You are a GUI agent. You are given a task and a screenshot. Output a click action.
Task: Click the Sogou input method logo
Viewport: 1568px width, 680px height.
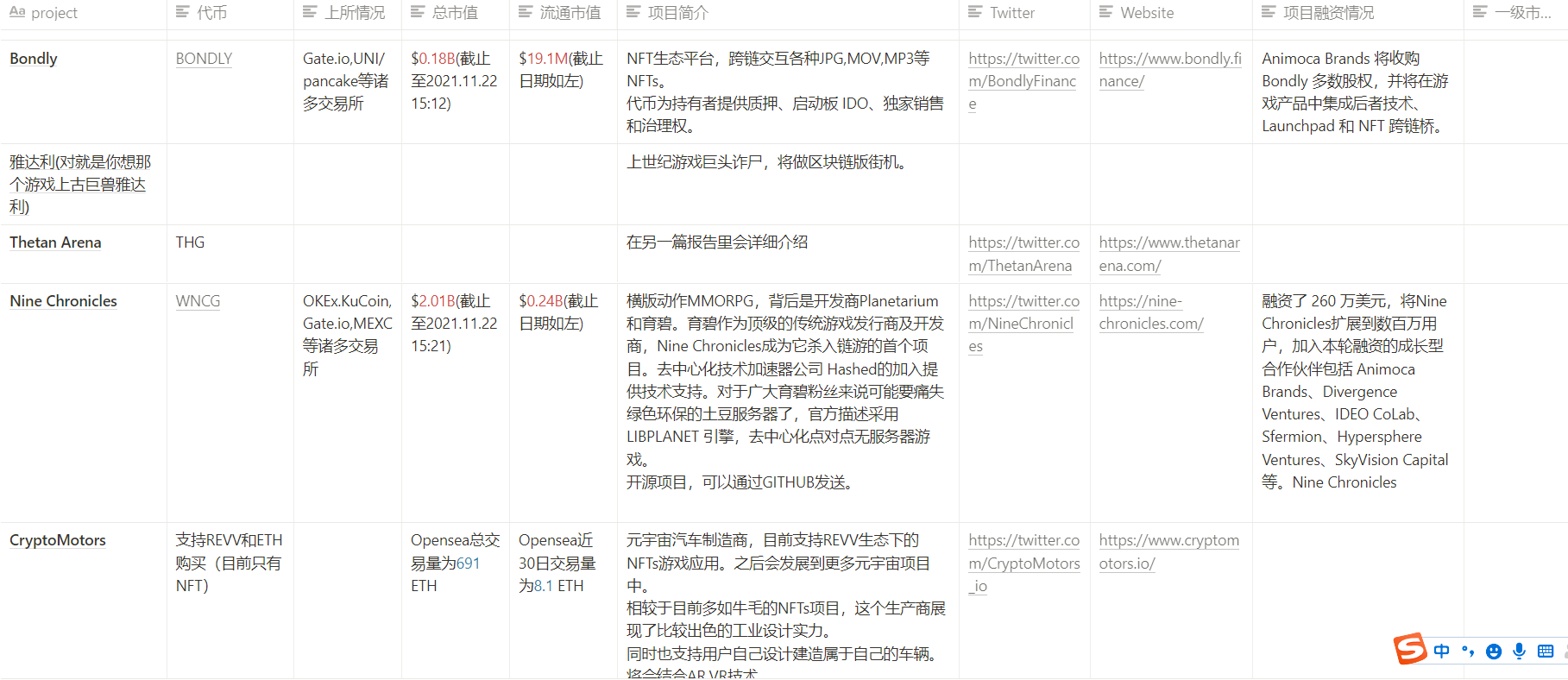(1410, 649)
